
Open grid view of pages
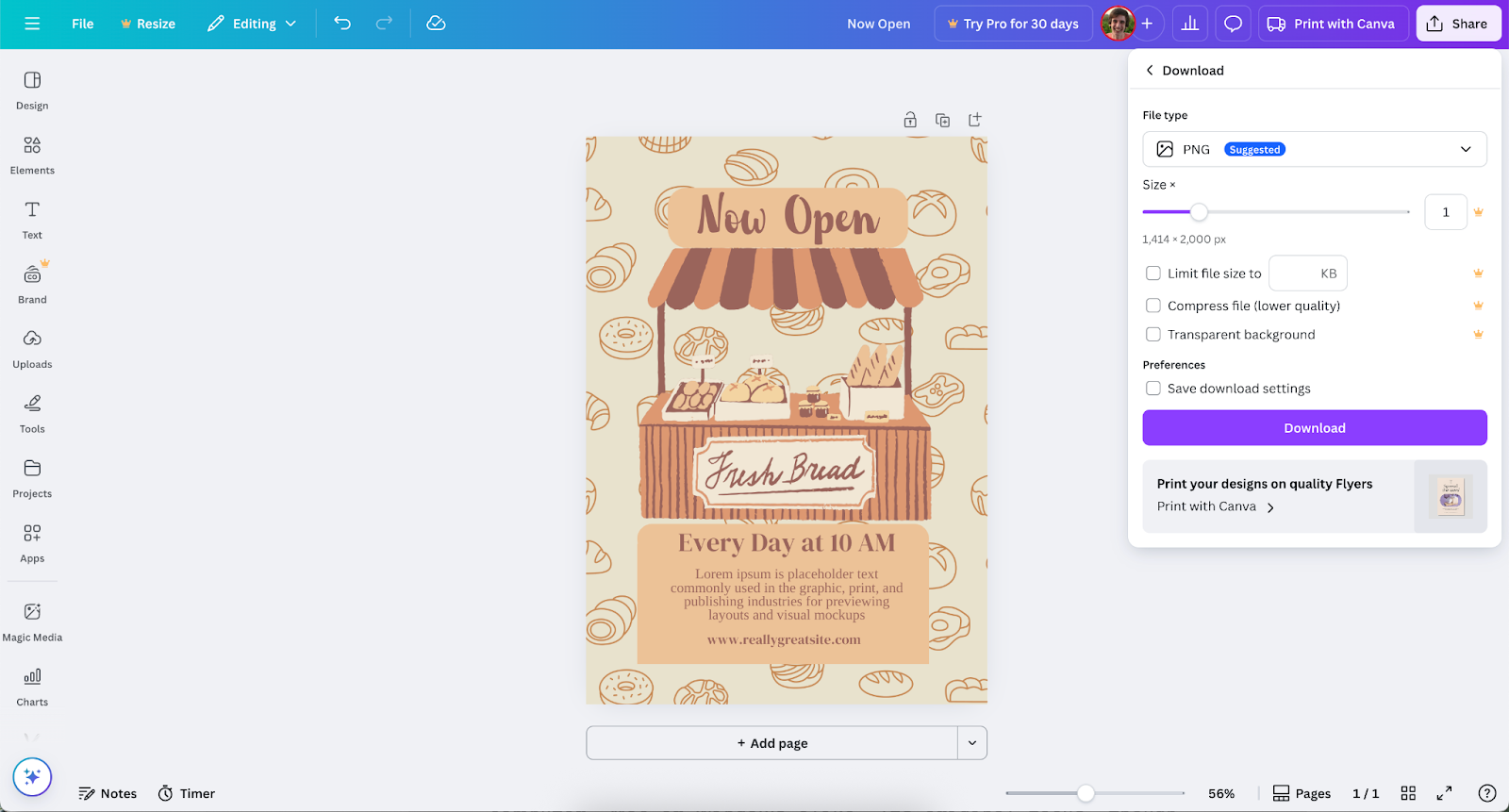pyautogui.click(x=1408, y=793)
